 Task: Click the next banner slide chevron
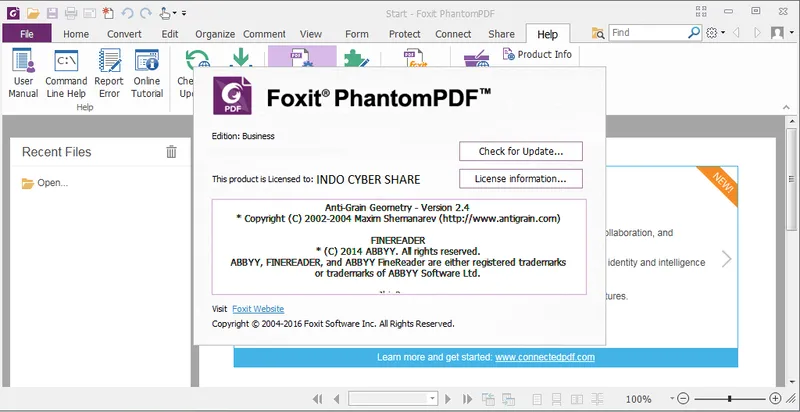[x=727, y=259]
